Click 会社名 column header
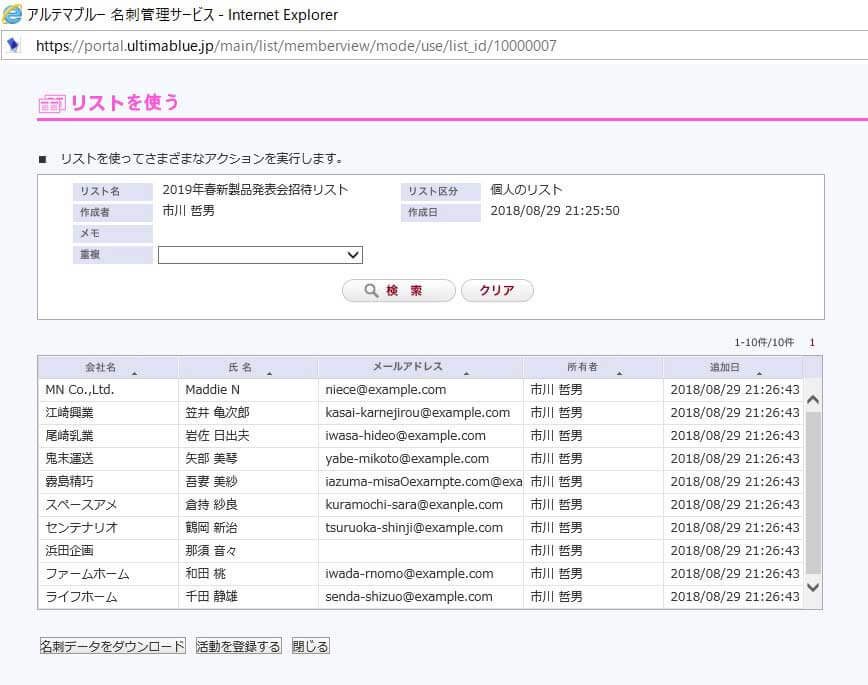The image size is (868, 685). (x=108, y=367)
